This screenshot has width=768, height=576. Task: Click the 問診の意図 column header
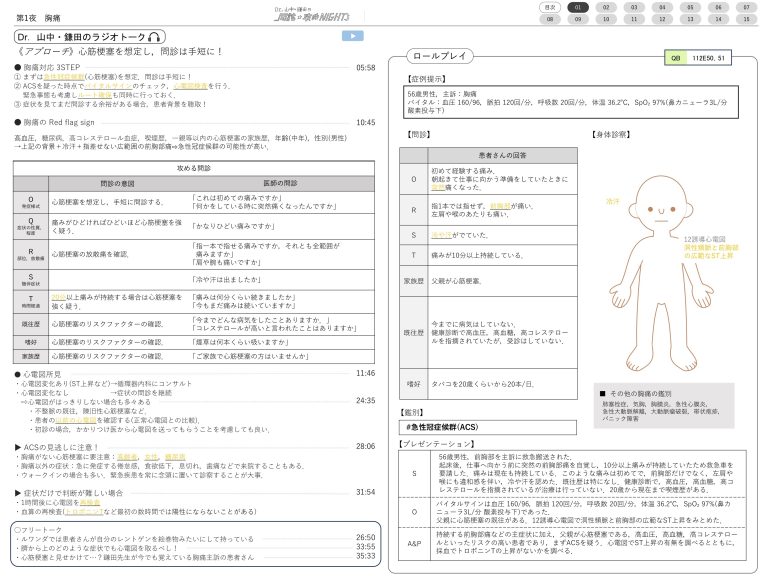118,183
